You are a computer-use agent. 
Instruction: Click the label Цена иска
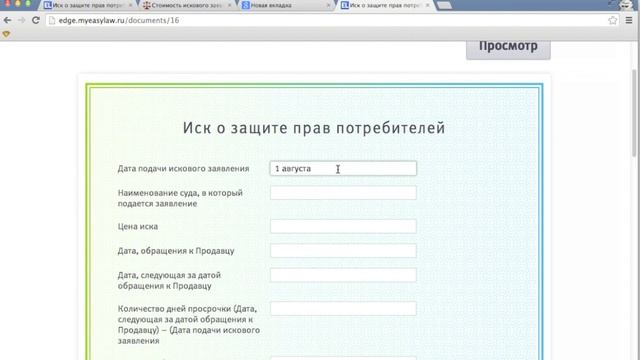tap(138, 227)
